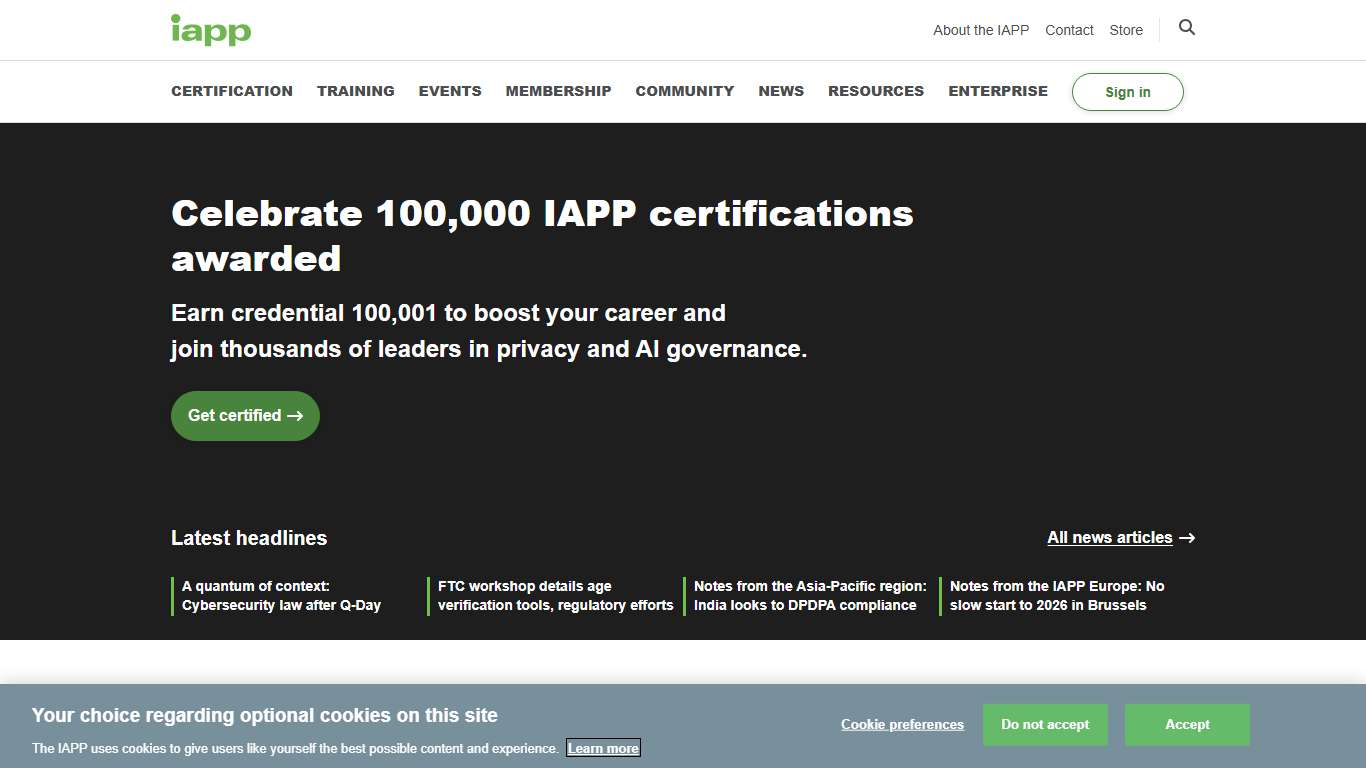This screenshot has height=768, width=1366.
Task: Open the News navigation item
Action: pyautogui.click(x=780, y=91)
